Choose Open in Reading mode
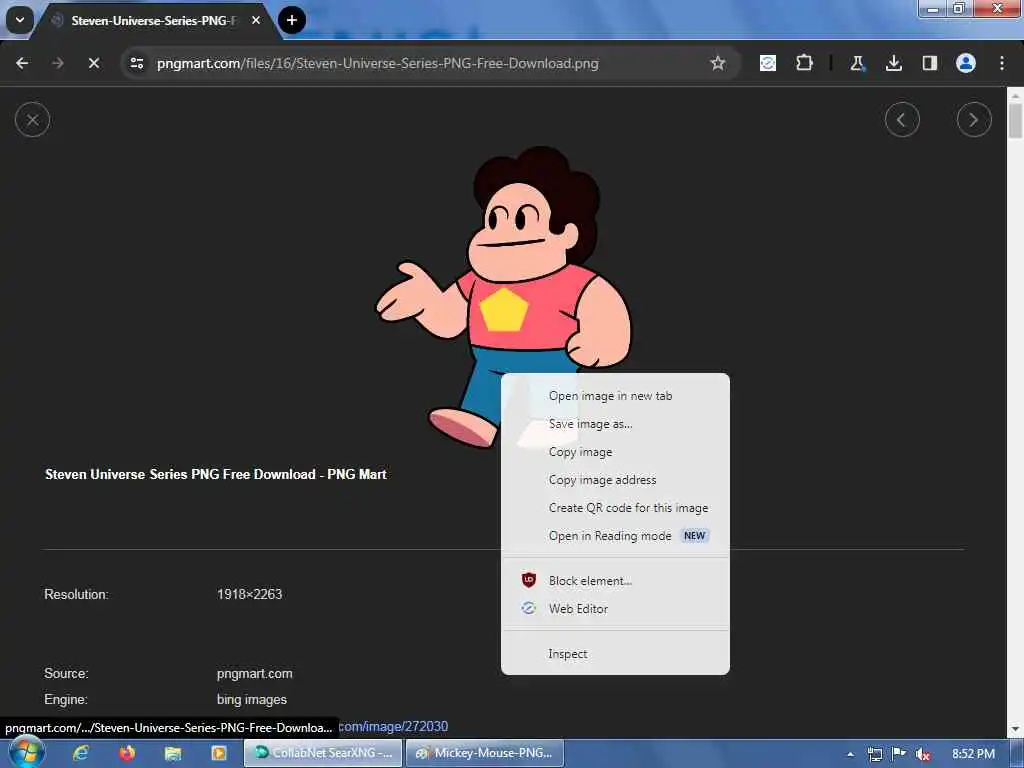 point(615,536)
